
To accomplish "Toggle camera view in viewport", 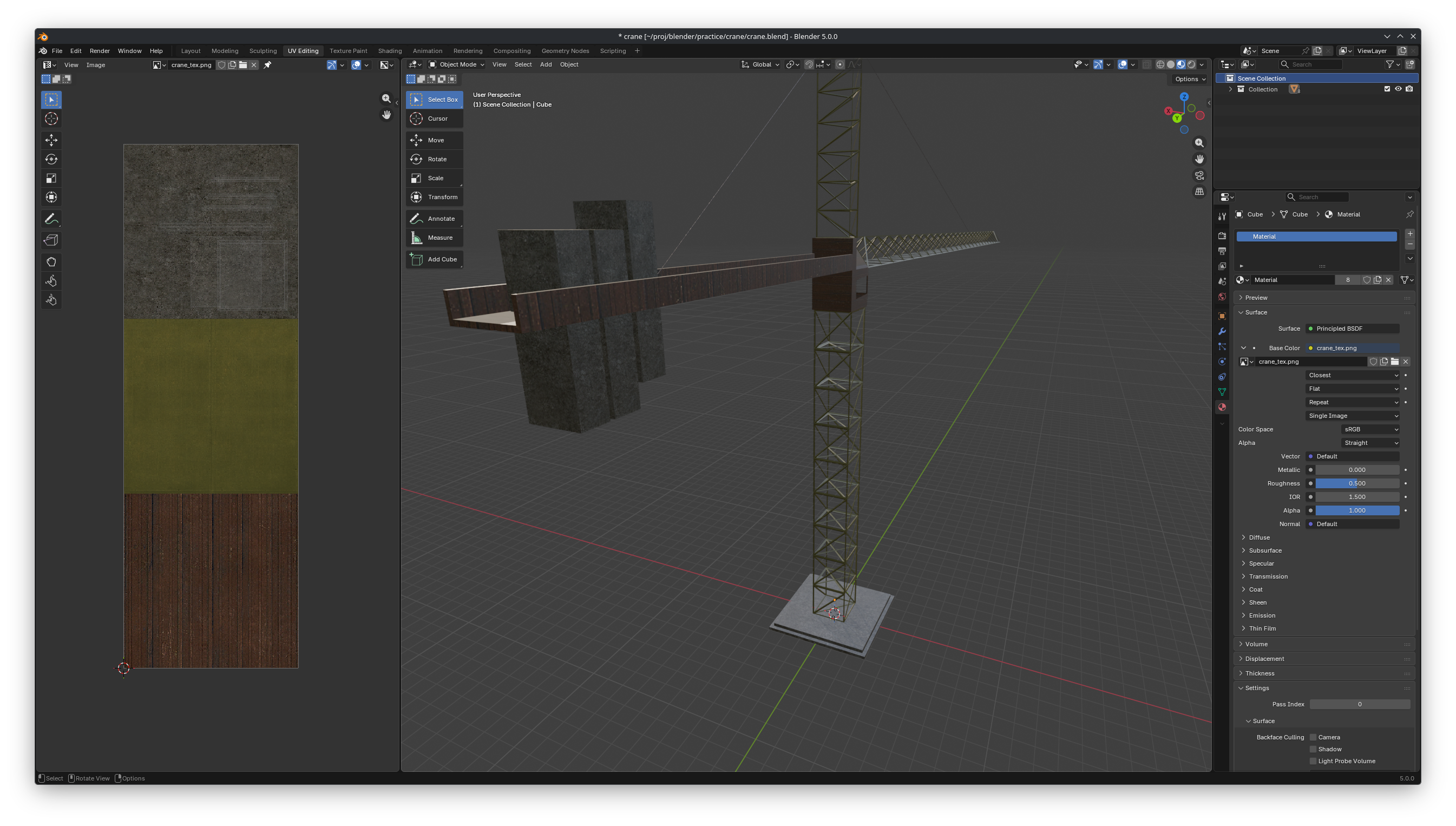I will tap(1199, 175).
